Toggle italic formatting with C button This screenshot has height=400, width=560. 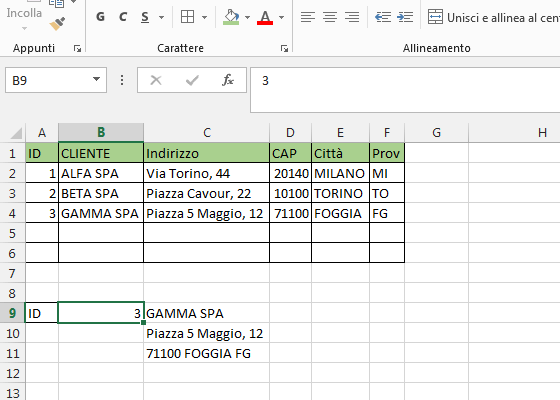pos(123,17)
